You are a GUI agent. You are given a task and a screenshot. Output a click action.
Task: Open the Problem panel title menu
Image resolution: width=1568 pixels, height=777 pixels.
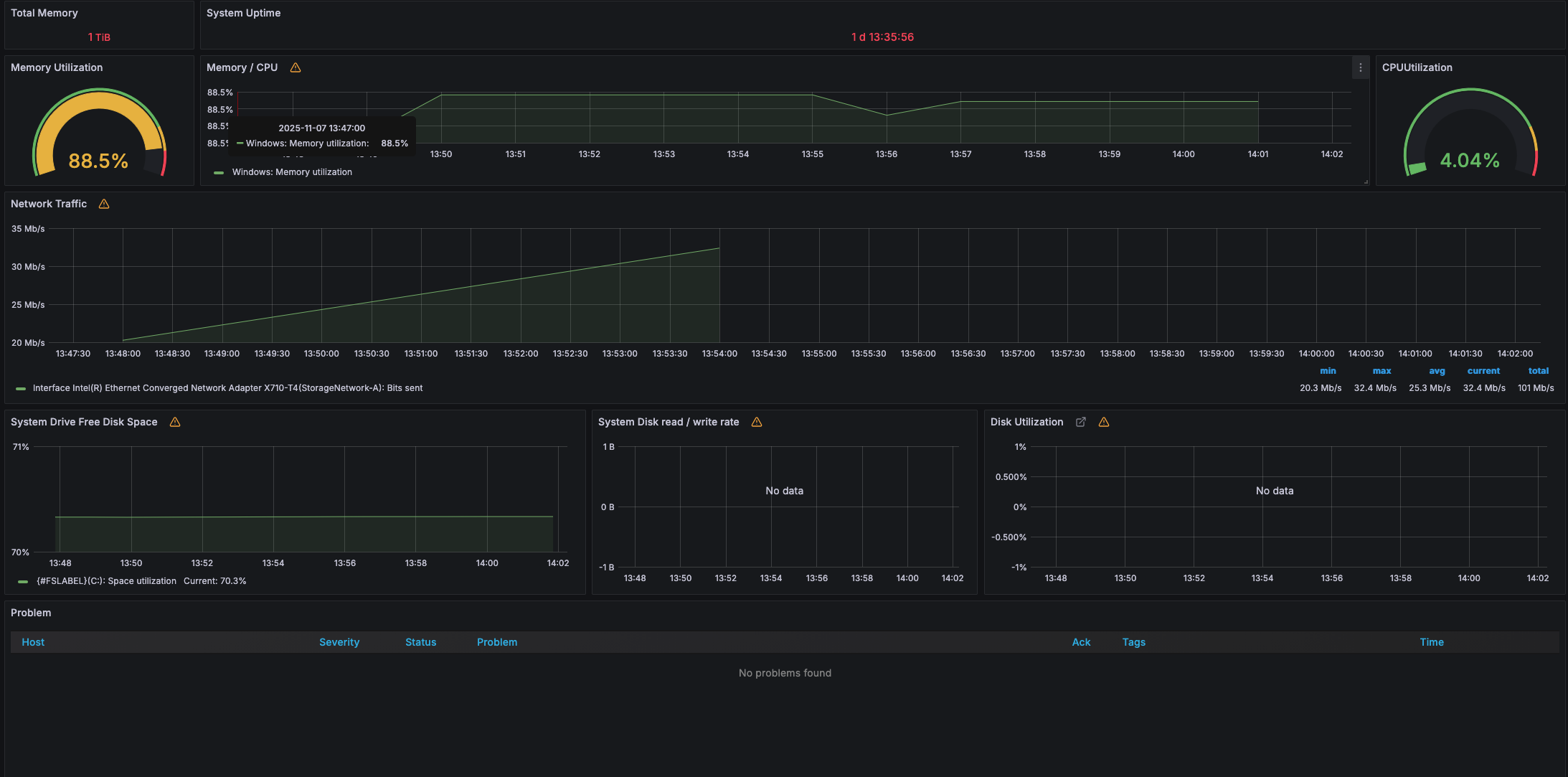pyautogui.click(x=31, y=613)
